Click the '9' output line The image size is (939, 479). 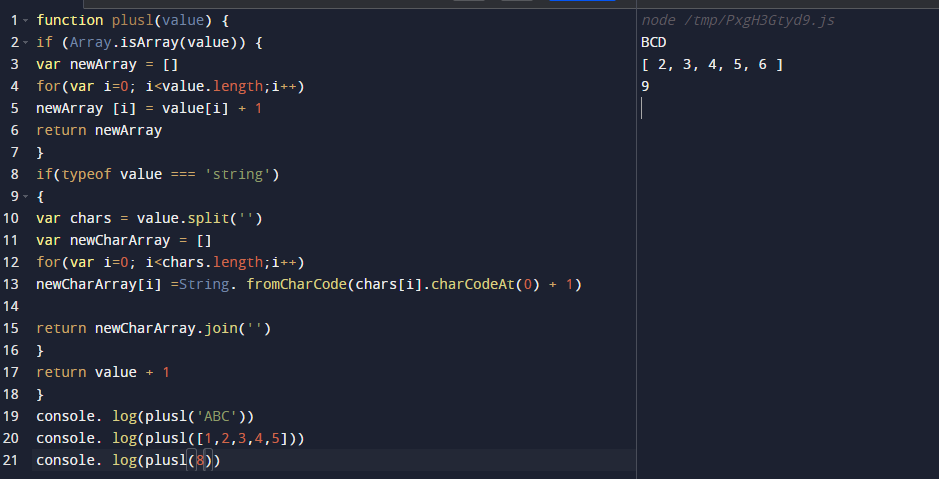(645, 86)
